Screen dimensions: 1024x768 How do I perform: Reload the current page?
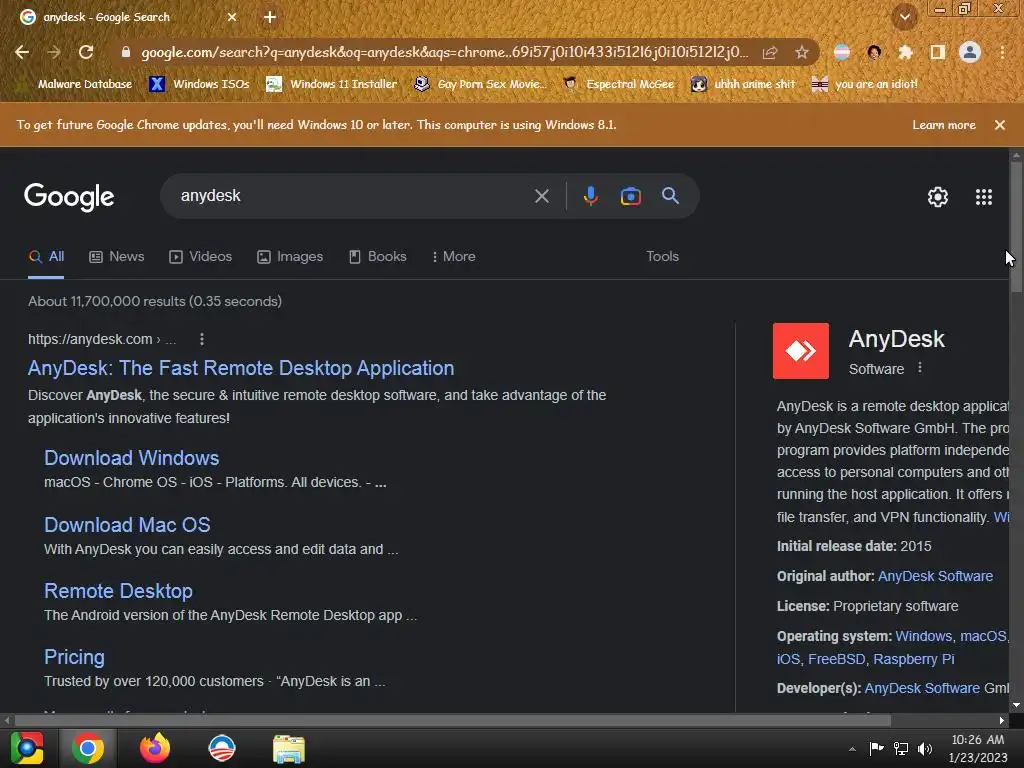click(86, 52)
